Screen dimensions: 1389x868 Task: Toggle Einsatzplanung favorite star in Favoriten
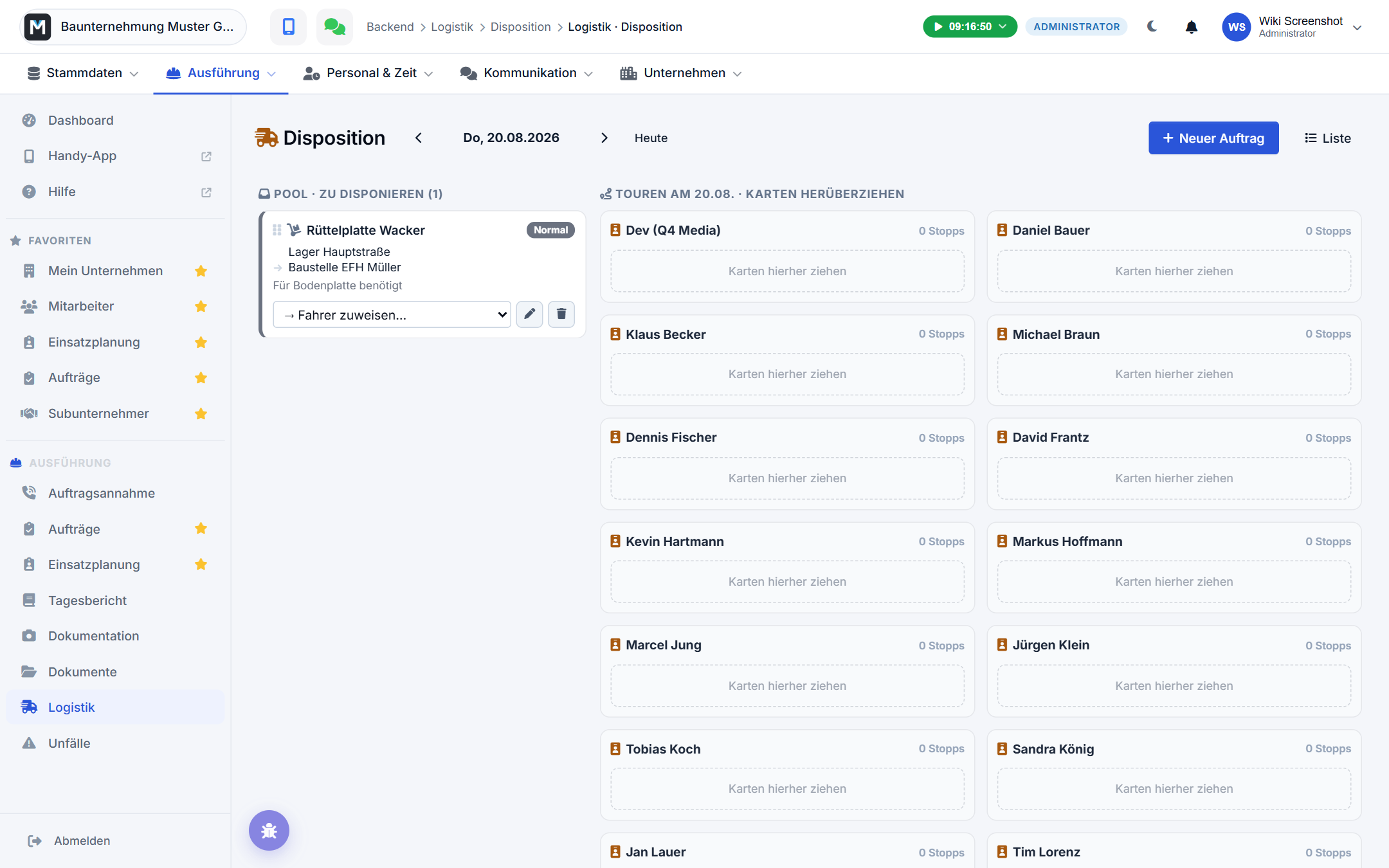pos(201,342)
